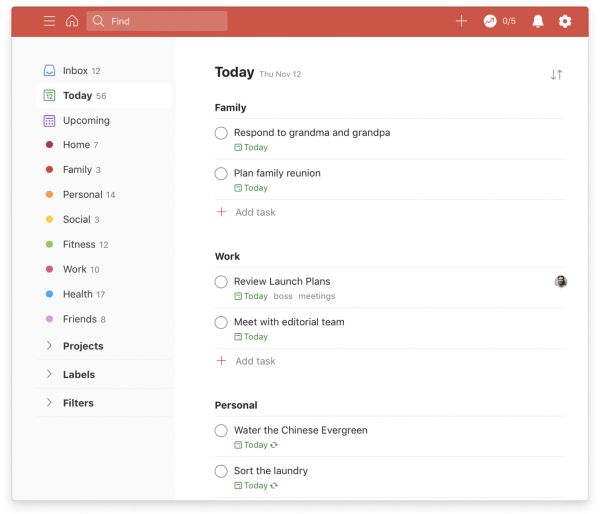Open the Inbox view
The width and height of the screenshot is (600, 514).
click(74, 71)
